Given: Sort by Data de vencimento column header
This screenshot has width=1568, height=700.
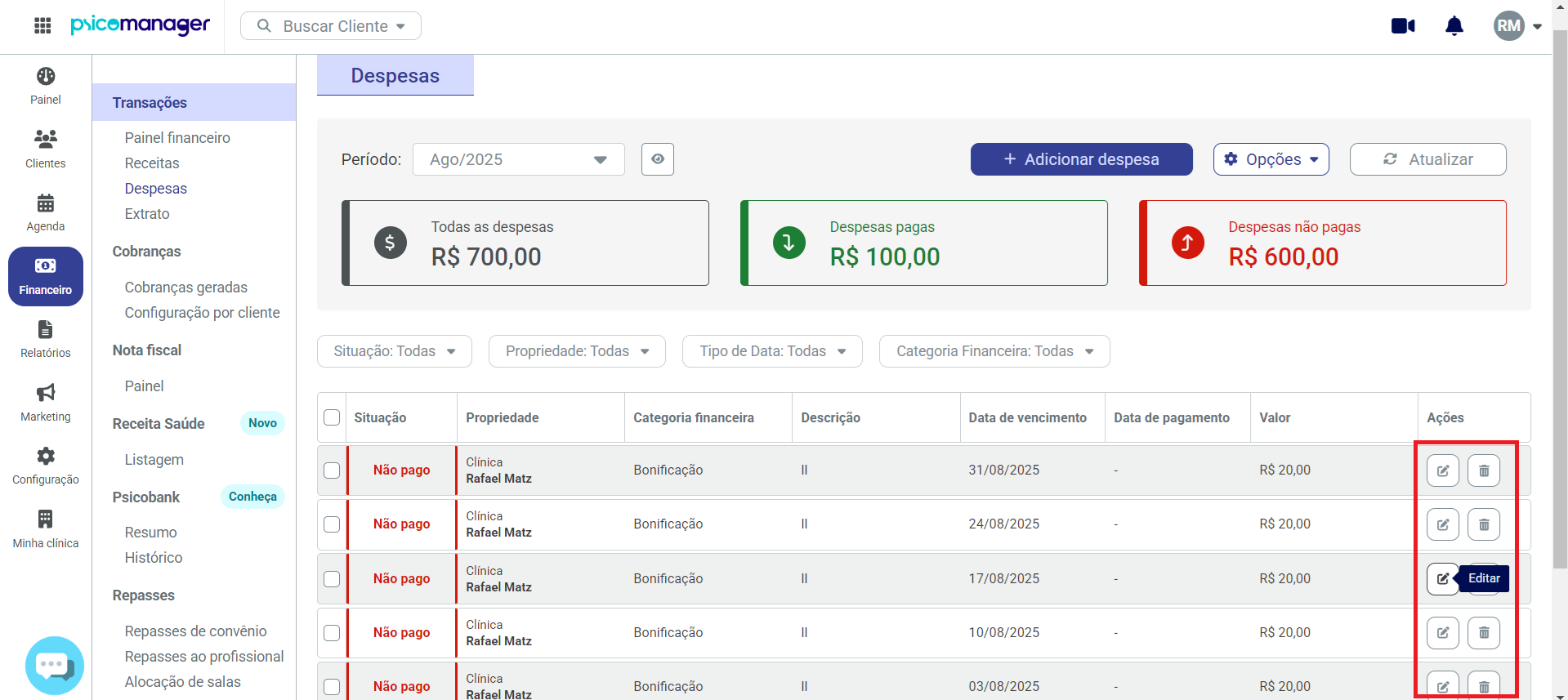Looking at the screenshot, I should coord(1028,417).
